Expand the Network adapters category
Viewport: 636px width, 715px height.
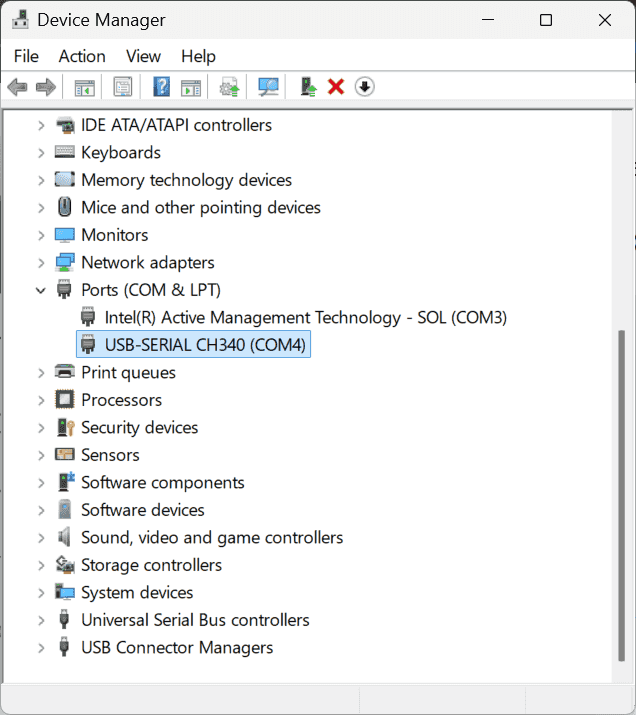pyautogui.click(x=41, y=263)
